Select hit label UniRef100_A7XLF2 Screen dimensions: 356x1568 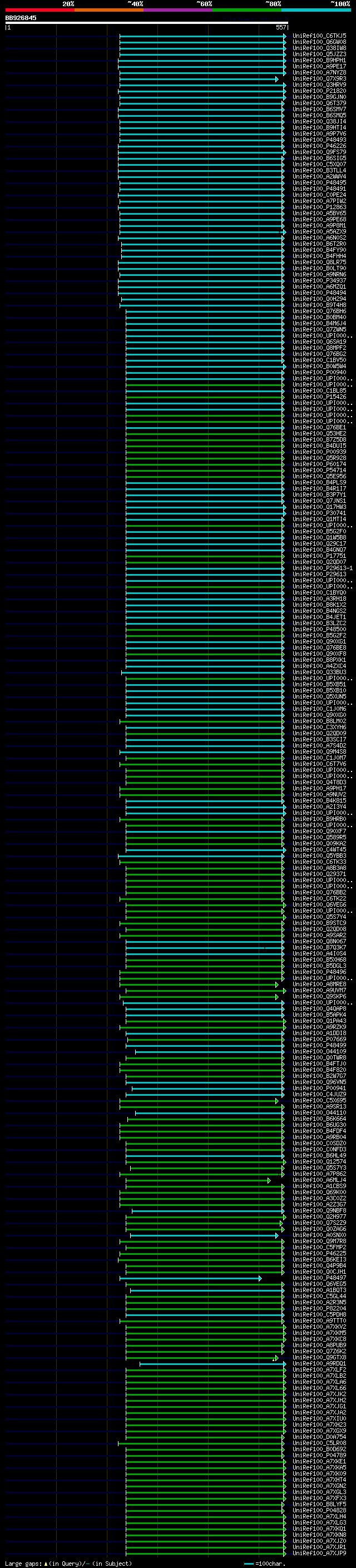pyautogui.click(x=319, y=1369)
